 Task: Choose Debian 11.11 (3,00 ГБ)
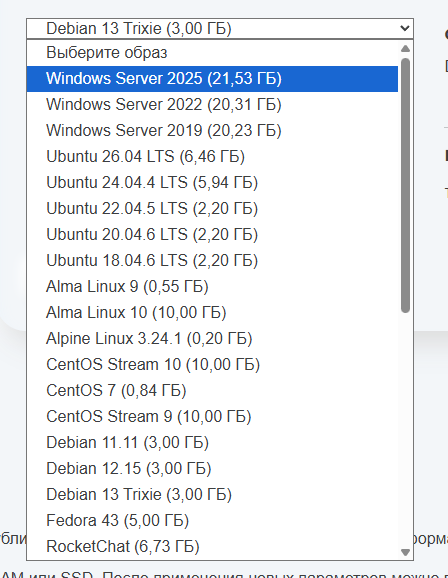click(x=212, y=442)
